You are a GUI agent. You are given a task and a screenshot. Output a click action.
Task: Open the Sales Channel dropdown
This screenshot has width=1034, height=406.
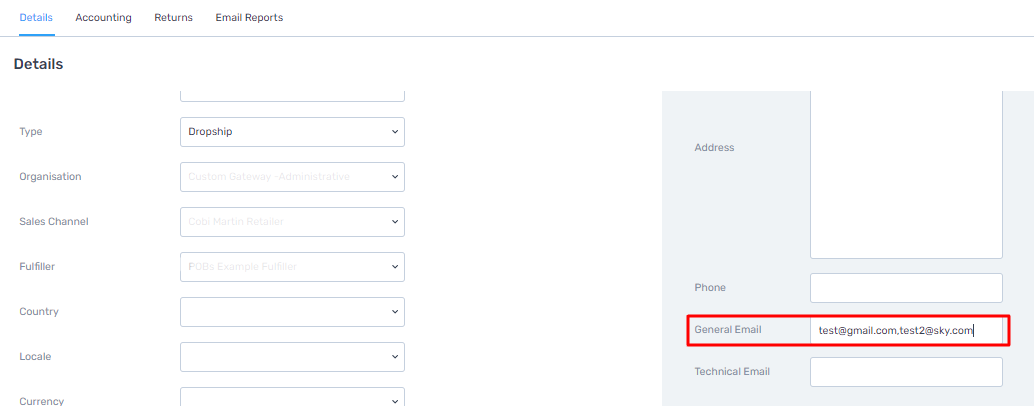(x=292, y=221)
